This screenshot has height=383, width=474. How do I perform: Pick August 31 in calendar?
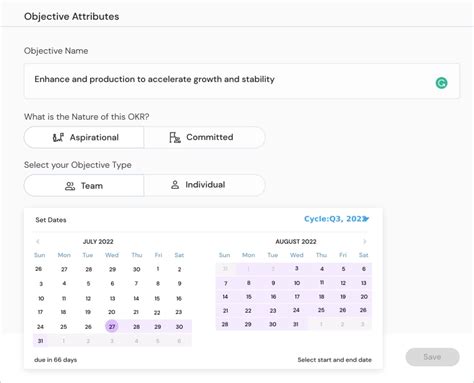click(296, 324)
